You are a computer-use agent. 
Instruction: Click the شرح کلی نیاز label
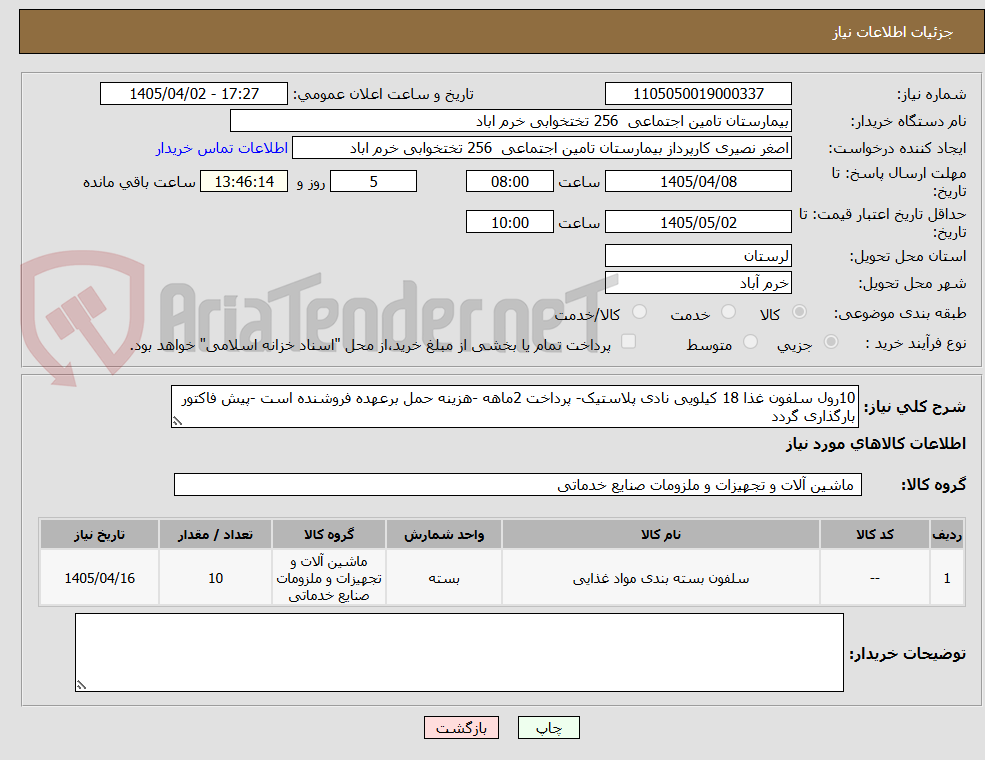click(915, 407)
